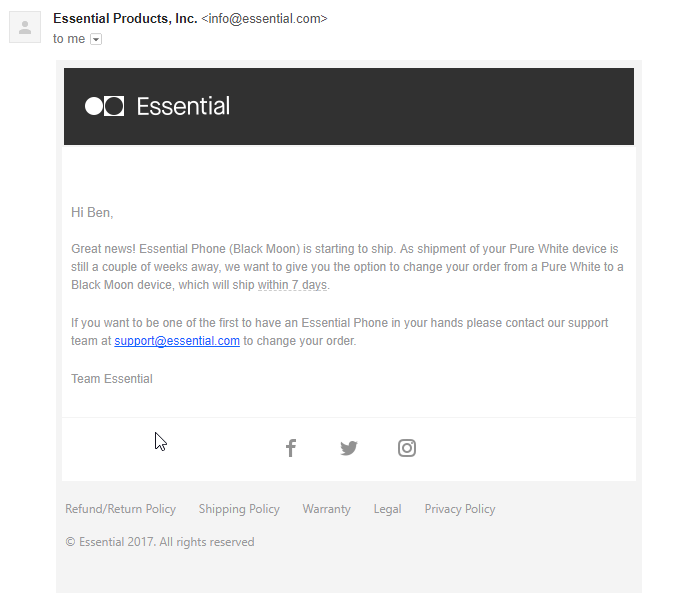Click the support@essential.com email link
The image size is (675, 613).
177,341
